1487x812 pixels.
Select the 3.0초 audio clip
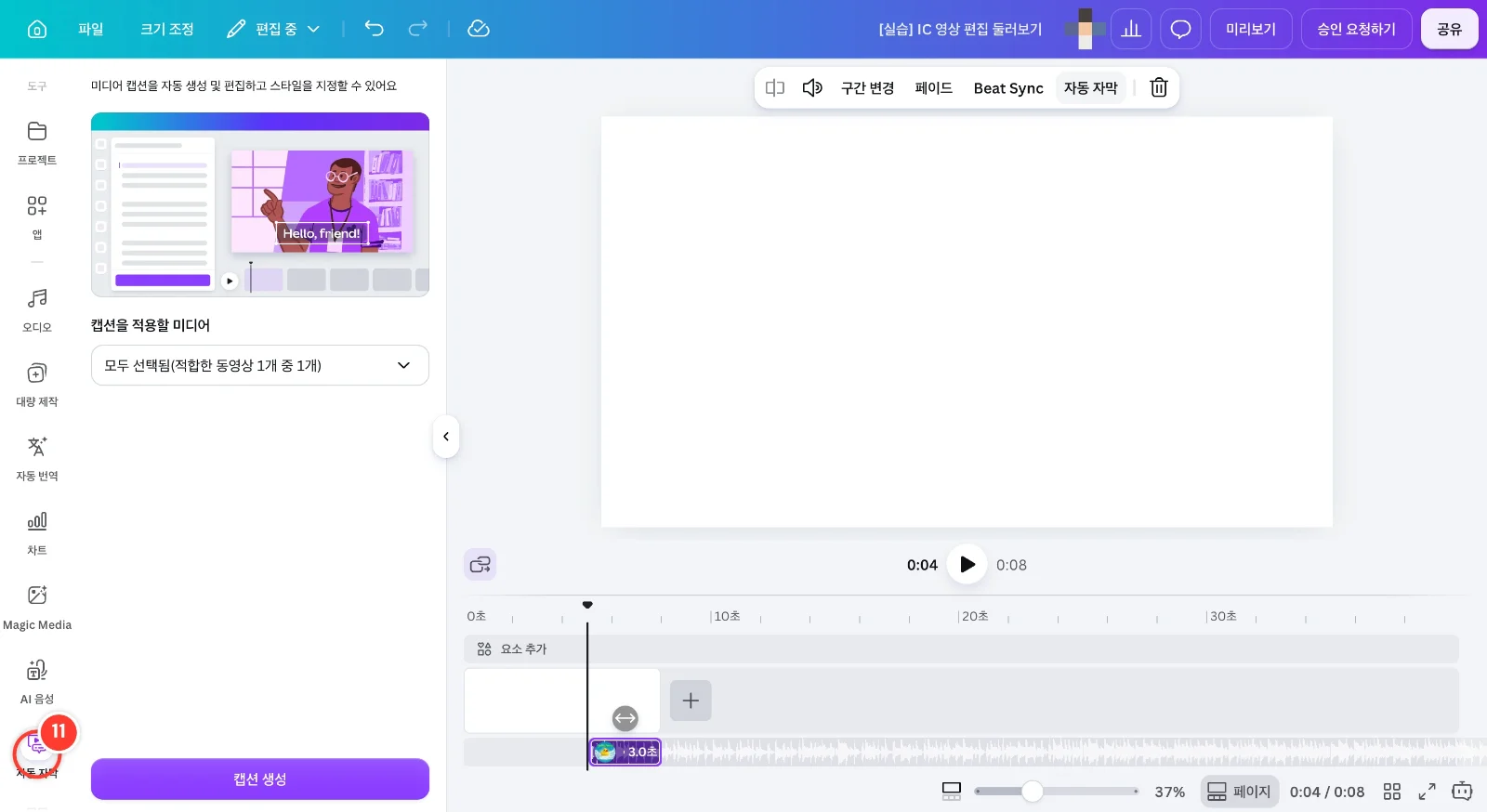[625, 752]
